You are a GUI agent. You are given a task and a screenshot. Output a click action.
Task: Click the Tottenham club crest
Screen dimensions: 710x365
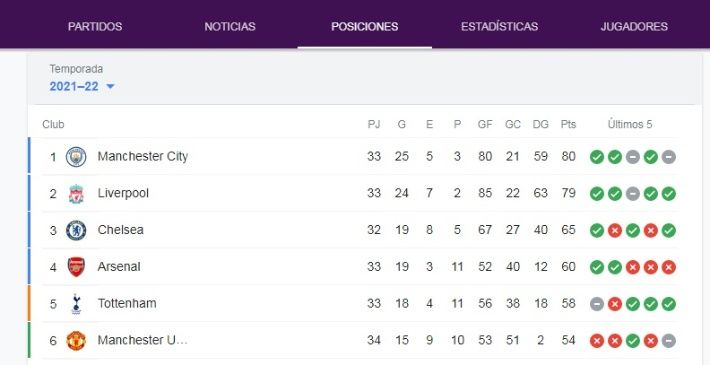coord(76,304)
